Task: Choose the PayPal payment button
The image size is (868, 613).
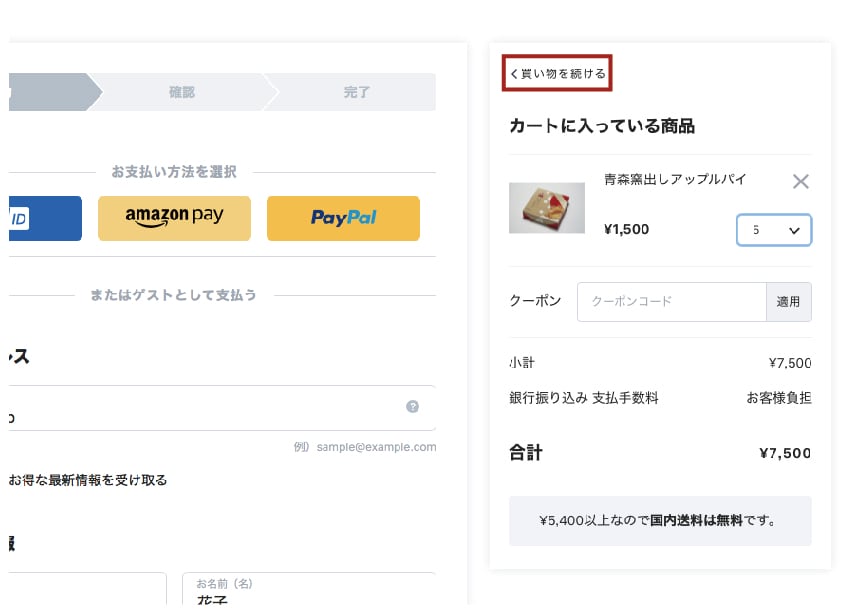Action: click(343, 218)
